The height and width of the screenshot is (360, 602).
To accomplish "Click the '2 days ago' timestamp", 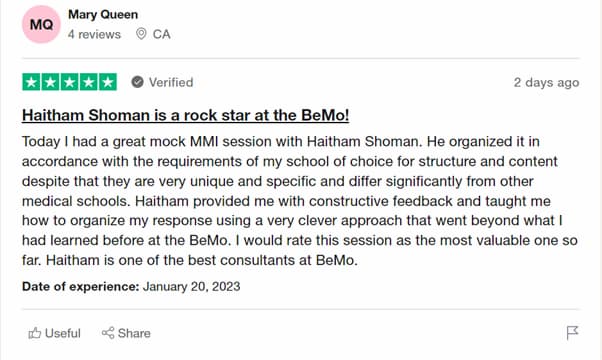I will [546, 83].
